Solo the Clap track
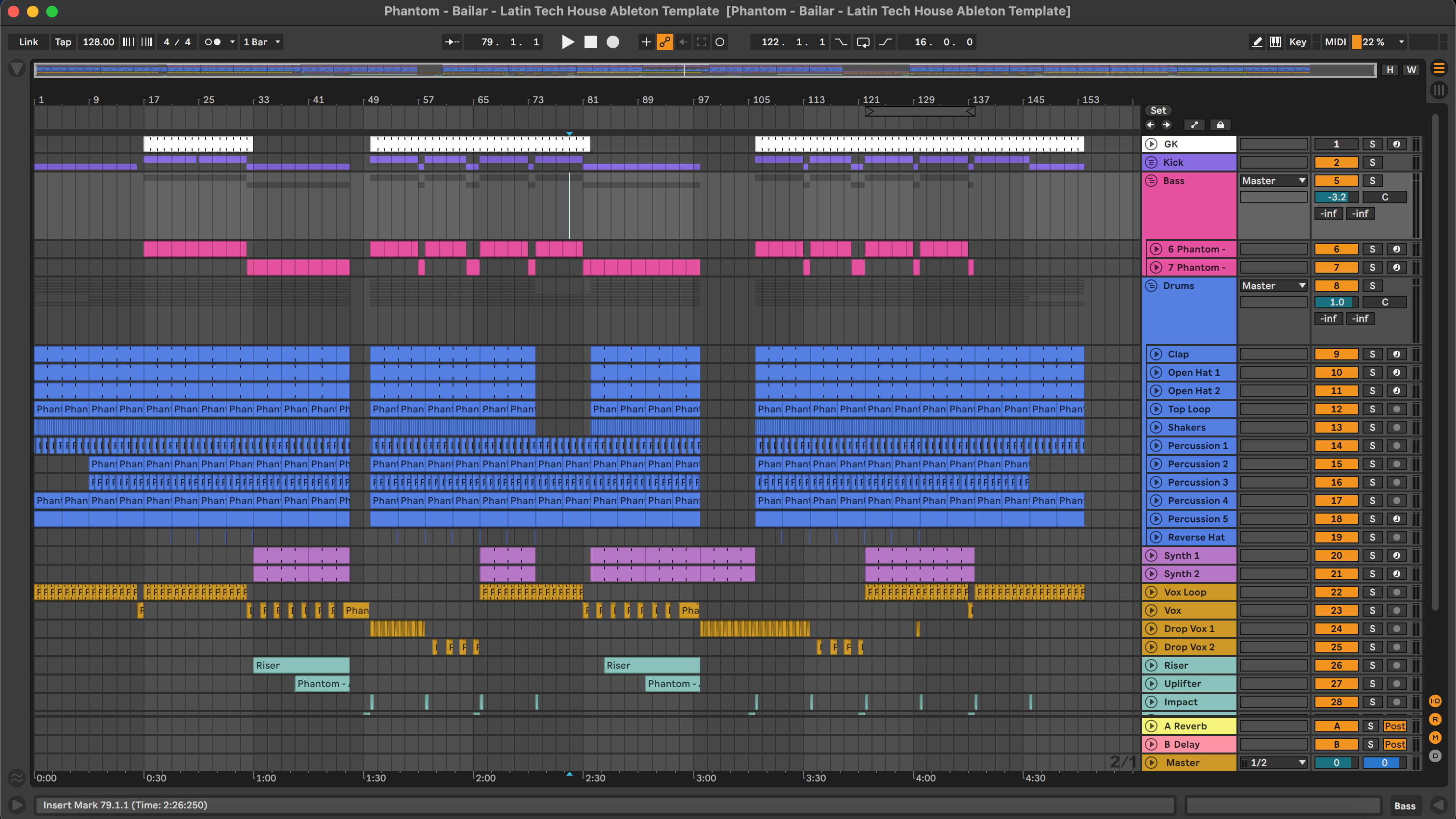This screenshot has width=1456, height=819. pyautogui.click(x=1372, y=354)
